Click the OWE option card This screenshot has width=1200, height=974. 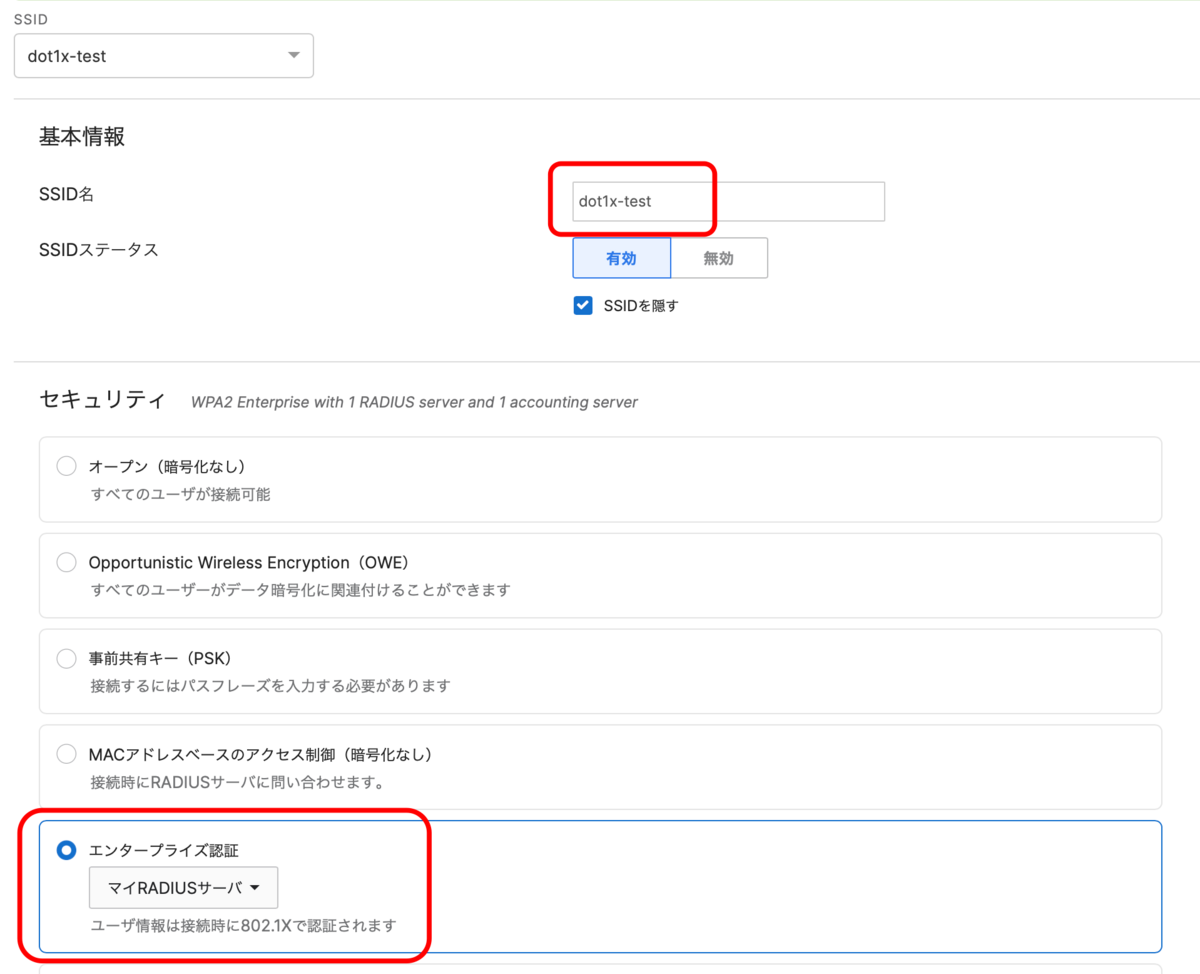[x=600, y=575]
